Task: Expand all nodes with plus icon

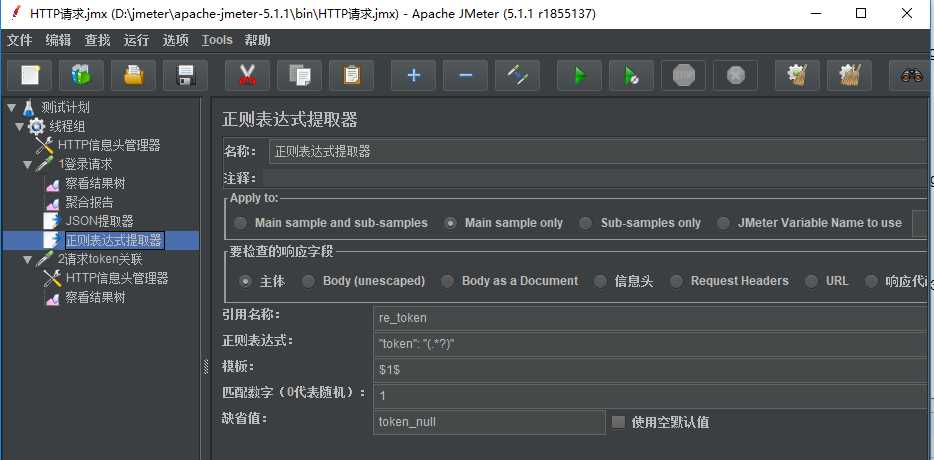Action: [x=413, y=76]
